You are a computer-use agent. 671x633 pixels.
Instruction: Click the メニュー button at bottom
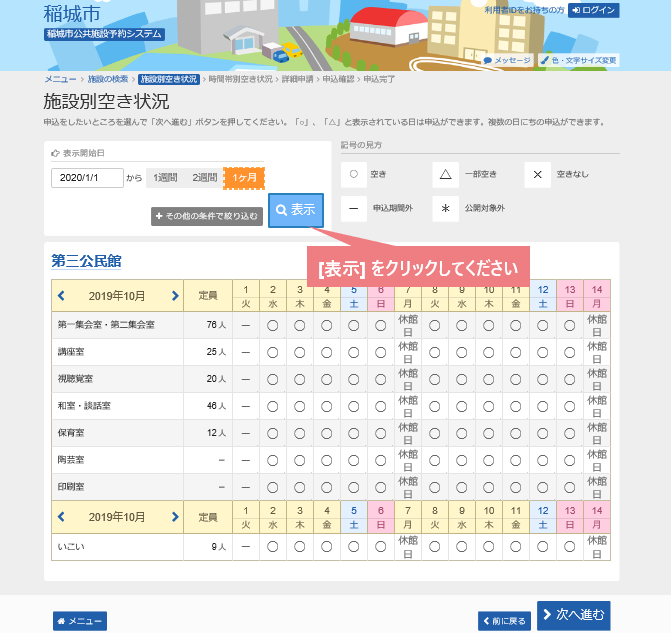coord(80,621)
